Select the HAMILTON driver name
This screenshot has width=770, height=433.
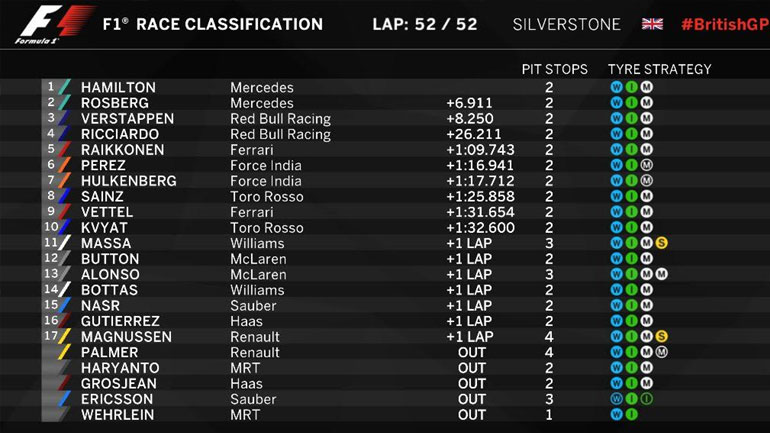[118, 87]
